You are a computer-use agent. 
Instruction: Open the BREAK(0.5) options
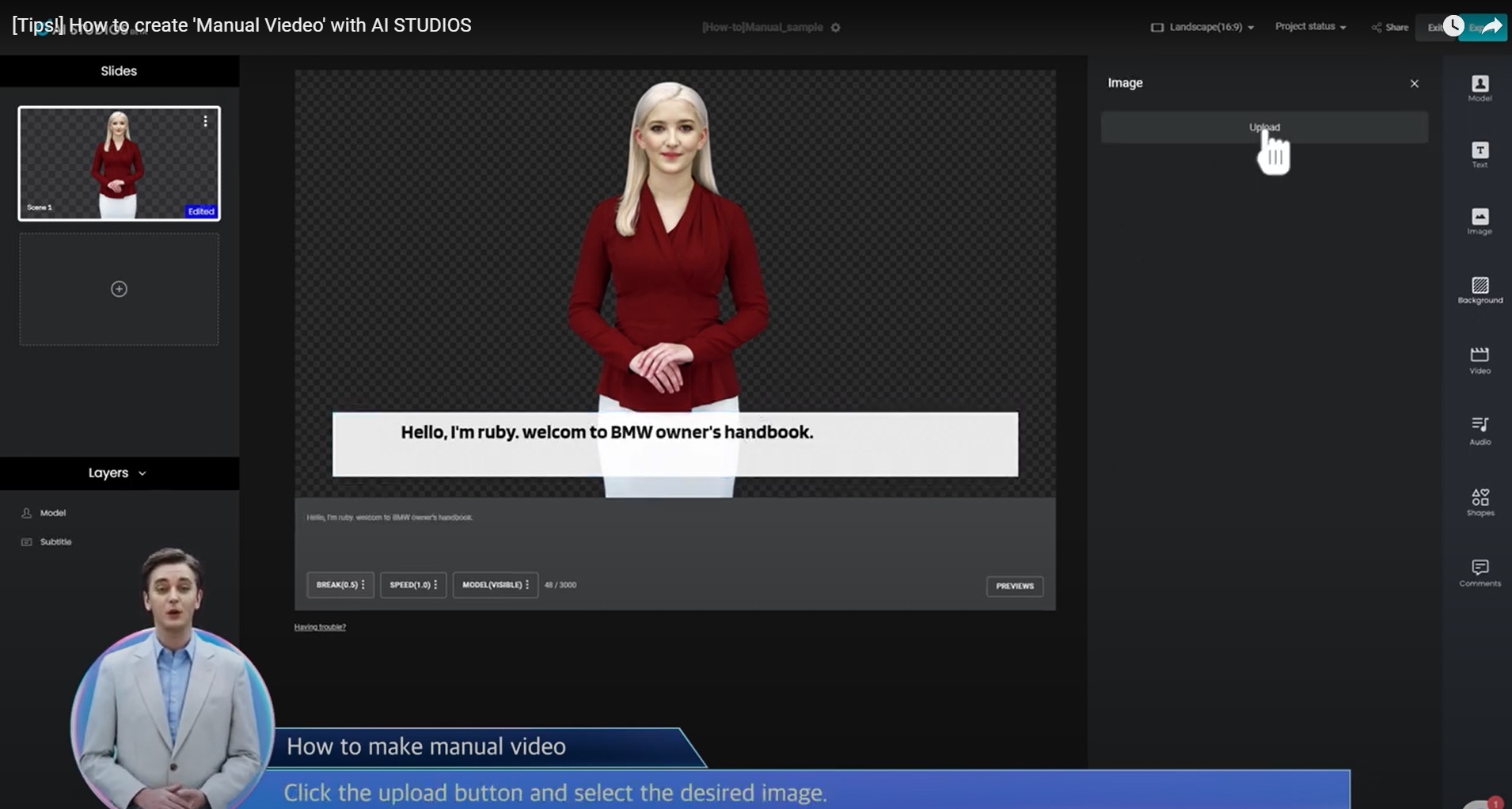click(x=340, y=585)
